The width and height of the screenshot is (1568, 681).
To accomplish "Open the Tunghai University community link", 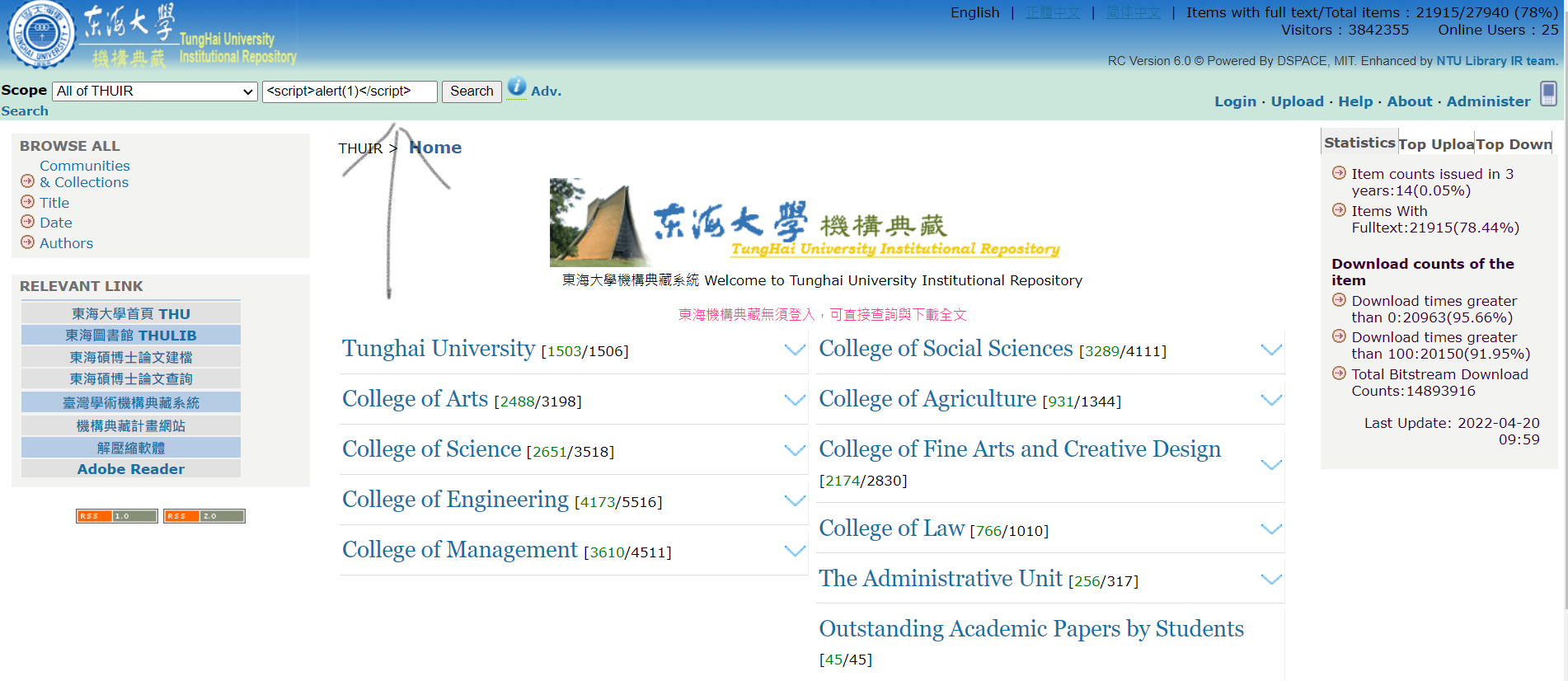I will pos(439,349).
